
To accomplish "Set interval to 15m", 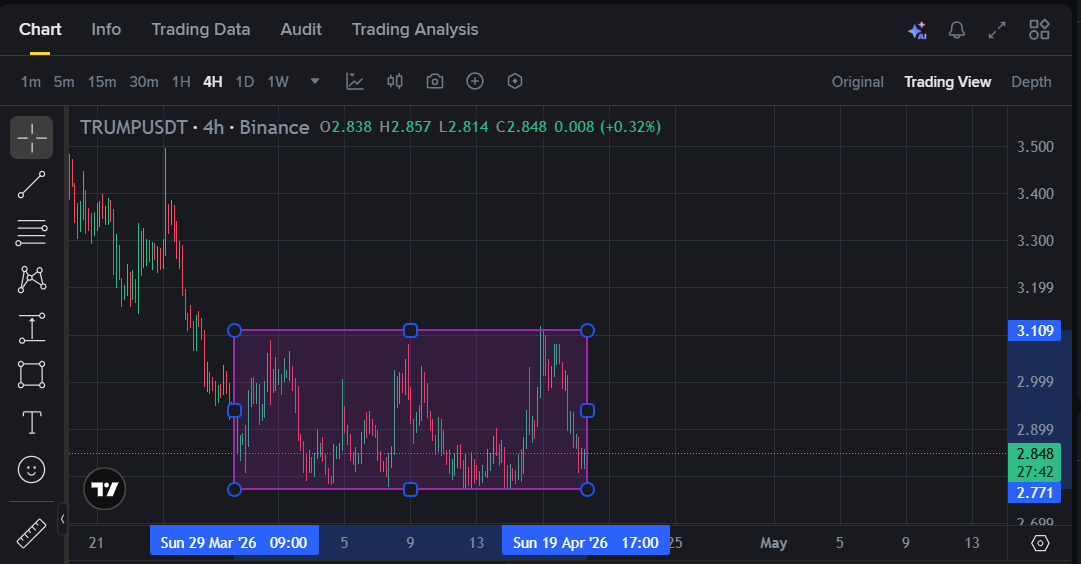I will point(102,82).
